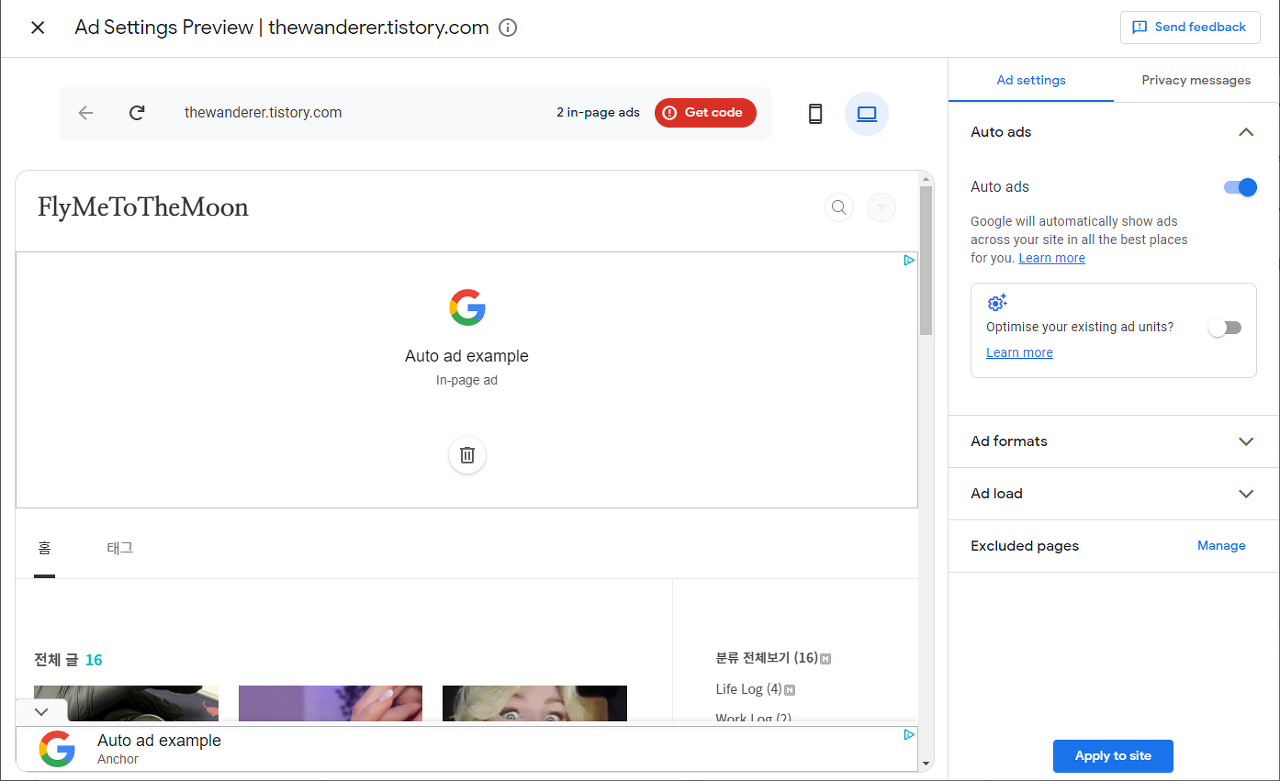Select the 홈 tab on the blog
Screen dimensions: 1280x781
coord(44,548)
